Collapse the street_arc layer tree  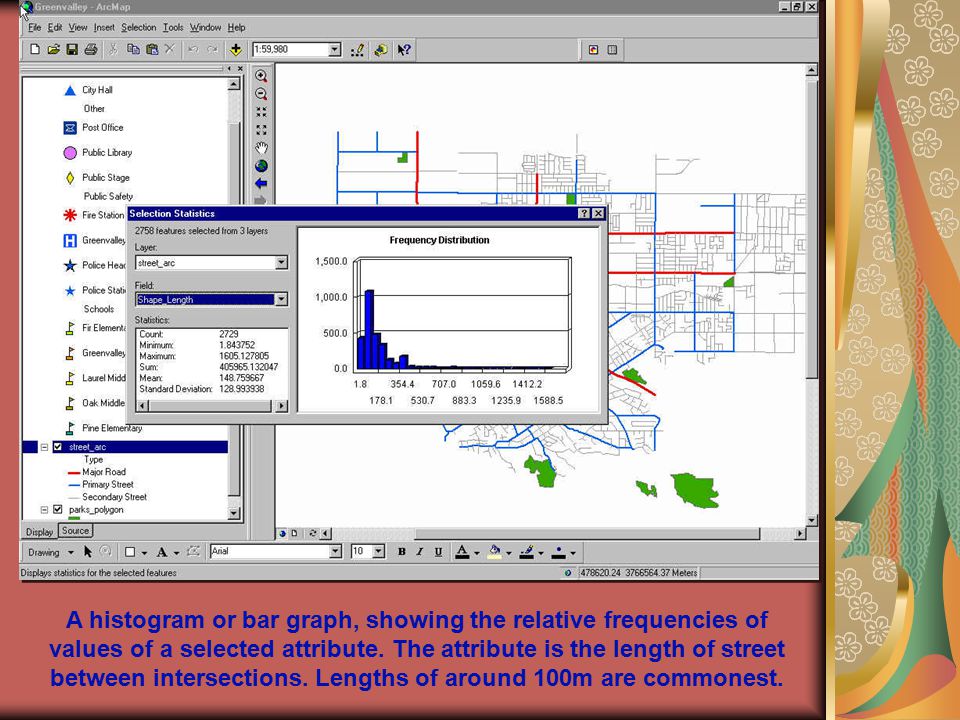[44, 447]
